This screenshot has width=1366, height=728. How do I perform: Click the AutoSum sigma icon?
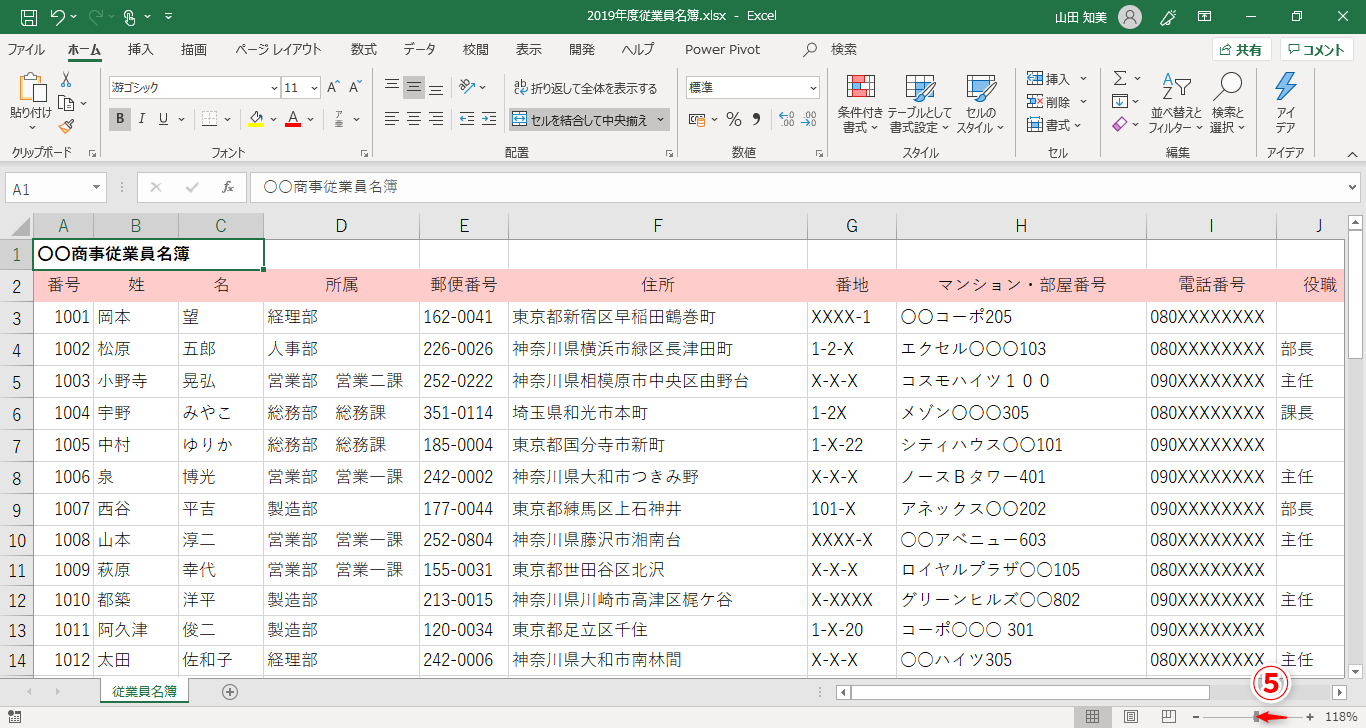[1120, 78]
